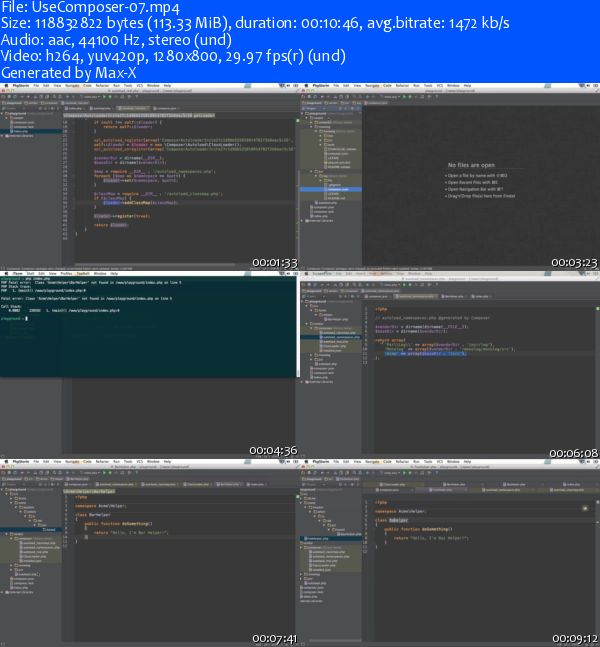Open Navigate menu in 00:01:33 thumbnail

(x=72, y=86)
